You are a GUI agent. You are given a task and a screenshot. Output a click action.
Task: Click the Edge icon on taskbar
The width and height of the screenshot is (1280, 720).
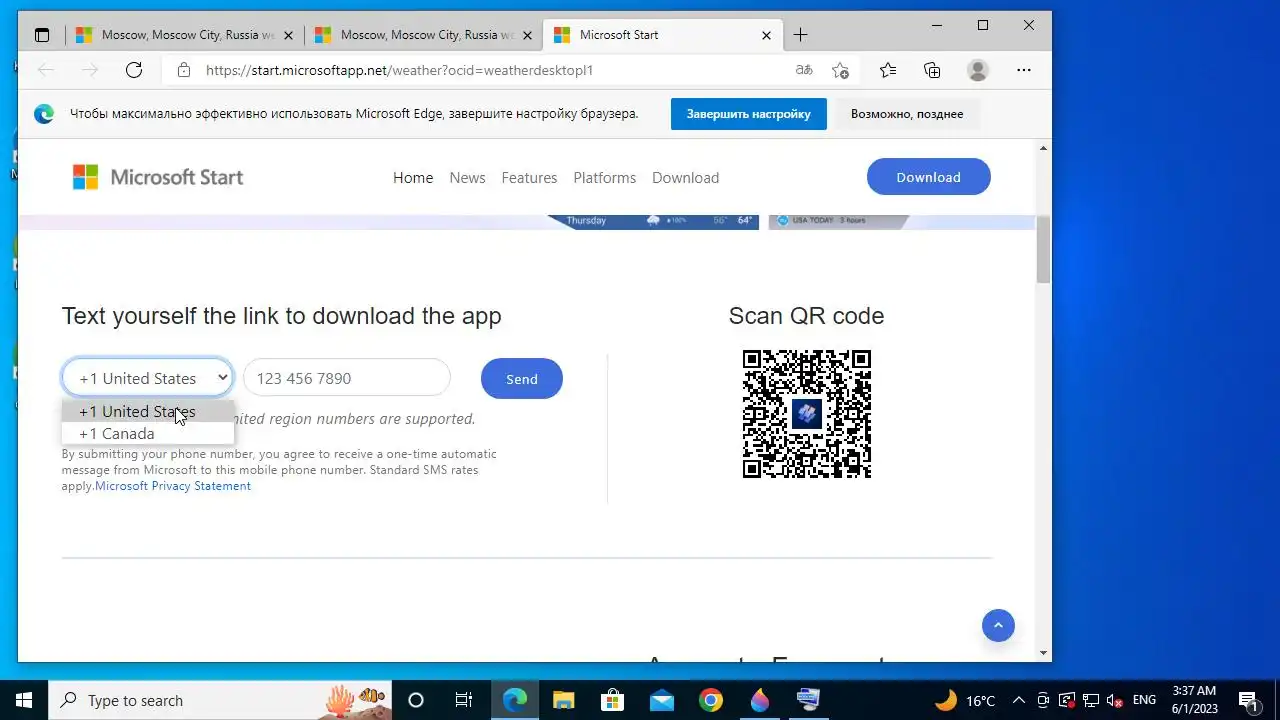[x=514, y=700]
